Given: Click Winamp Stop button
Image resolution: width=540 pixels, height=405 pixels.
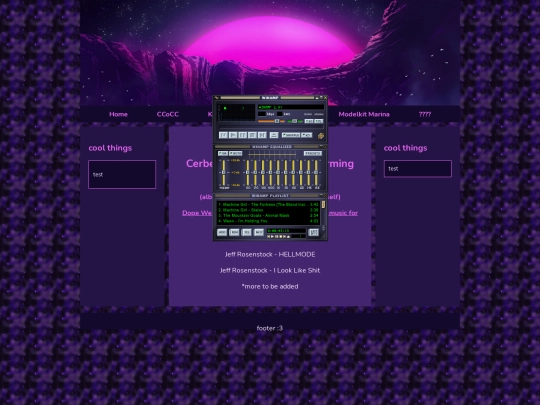Looking at the screenshot, I should coord(252,135).
